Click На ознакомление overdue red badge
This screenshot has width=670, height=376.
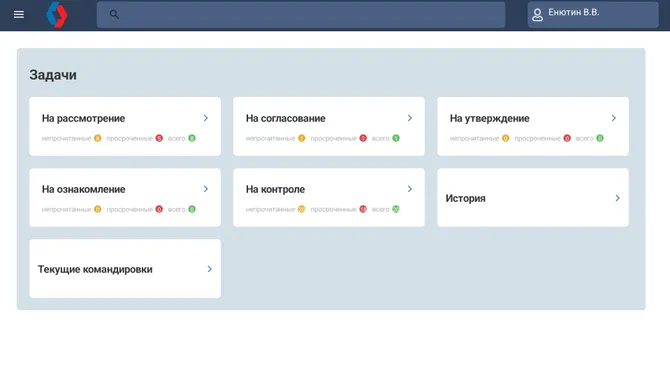coord(159,209)
